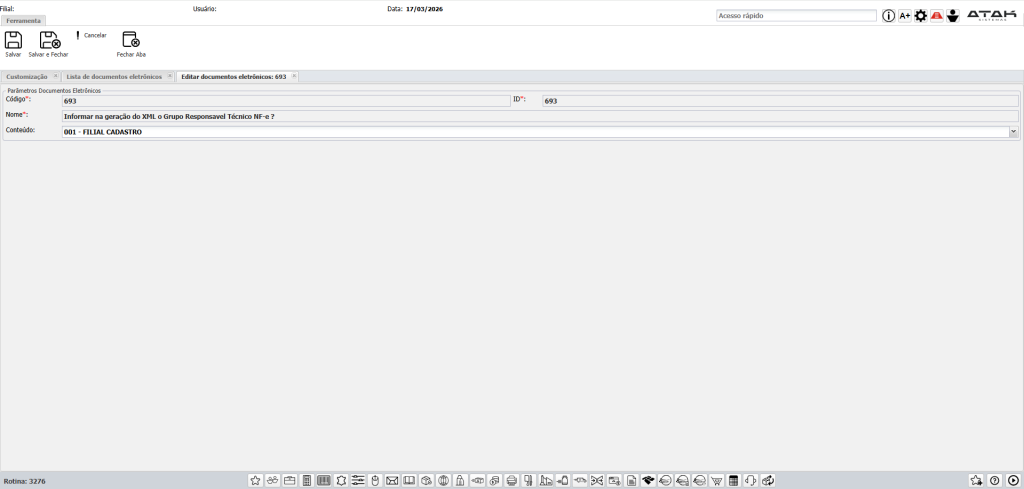Click the shopping cart icon
Screen dimensions: 1024x489
click(716, 481)
